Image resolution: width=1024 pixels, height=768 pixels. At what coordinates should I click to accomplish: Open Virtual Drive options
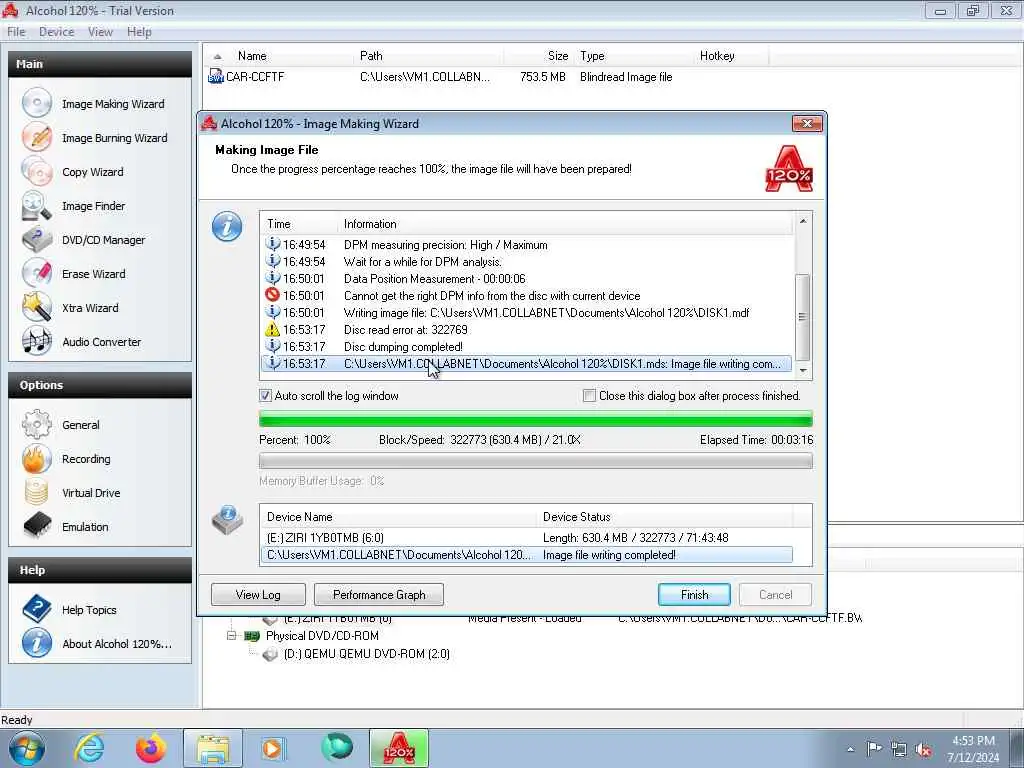tap(91, 493)
